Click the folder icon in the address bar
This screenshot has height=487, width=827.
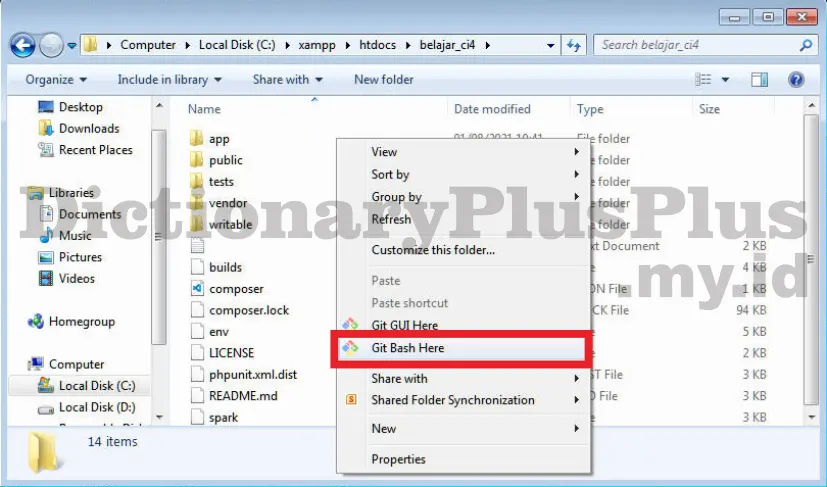pyautogui.click(x=91, y=45)
